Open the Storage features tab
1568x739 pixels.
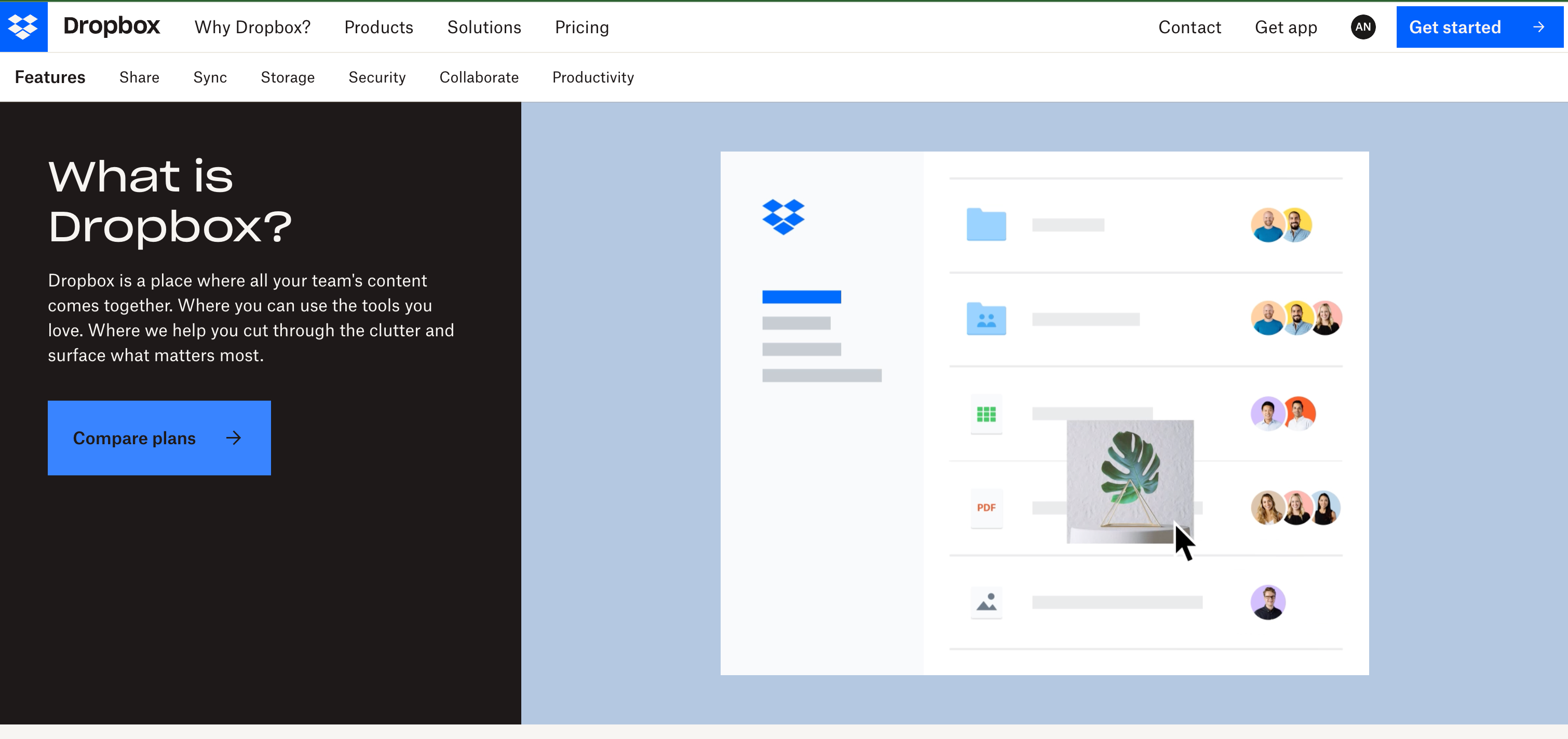point(287,77)
